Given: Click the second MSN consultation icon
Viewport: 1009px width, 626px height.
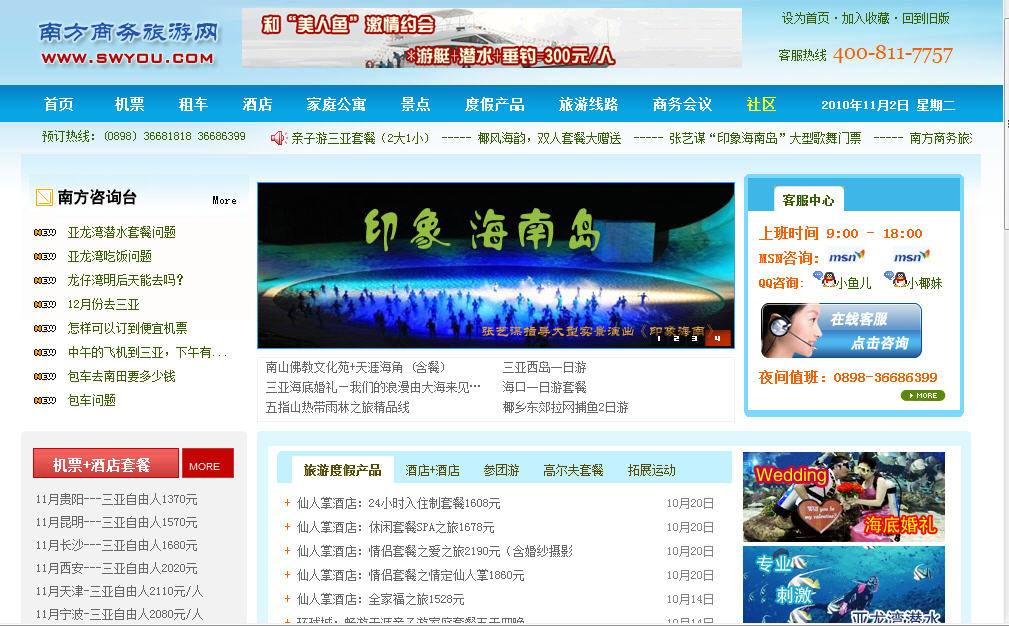Looking at the screenshot, I should click(x=911, y=257).
